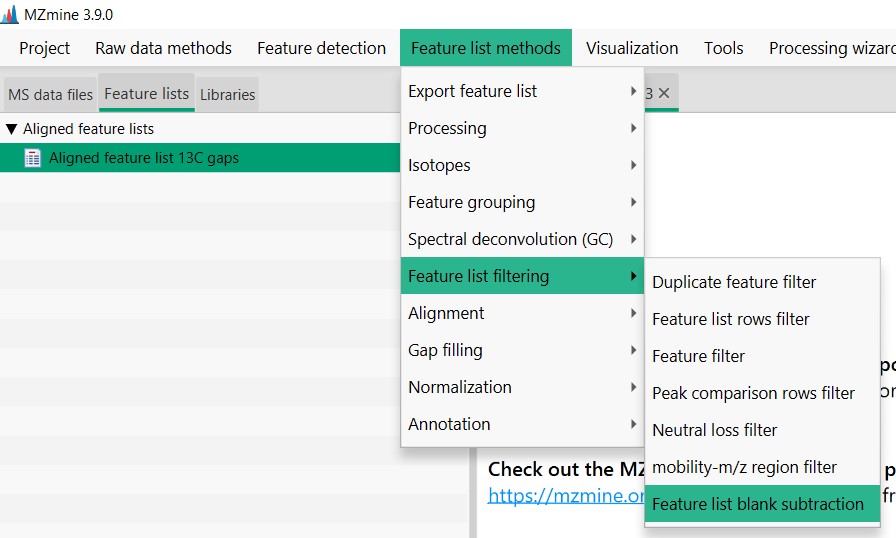Collapse the Aligned feature lists group

12,129
